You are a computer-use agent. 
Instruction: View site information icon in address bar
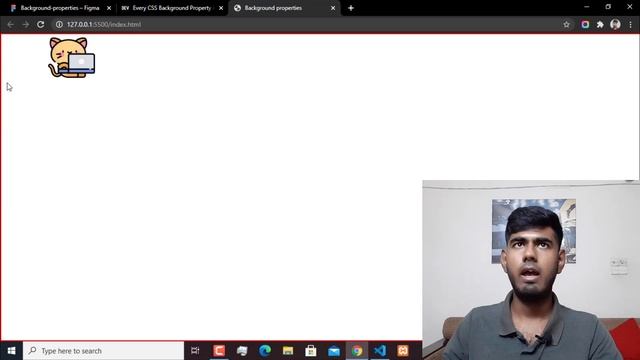(59, 24)
